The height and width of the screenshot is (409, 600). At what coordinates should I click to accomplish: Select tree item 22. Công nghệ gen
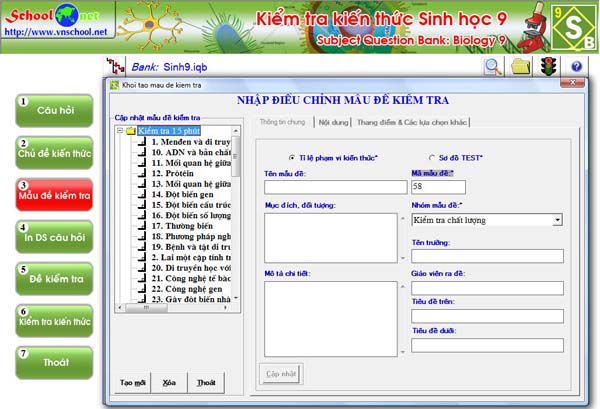[187, 289]
